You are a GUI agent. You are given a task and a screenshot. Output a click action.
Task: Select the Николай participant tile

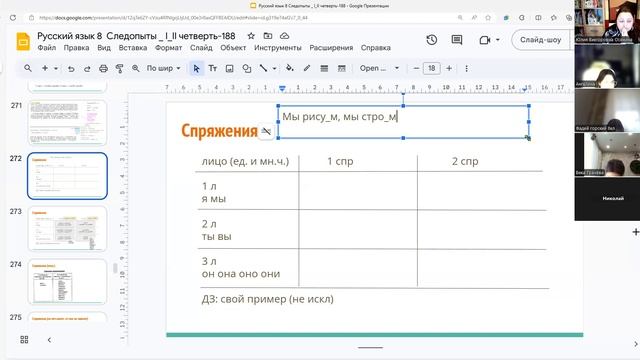tap(607, 199)
